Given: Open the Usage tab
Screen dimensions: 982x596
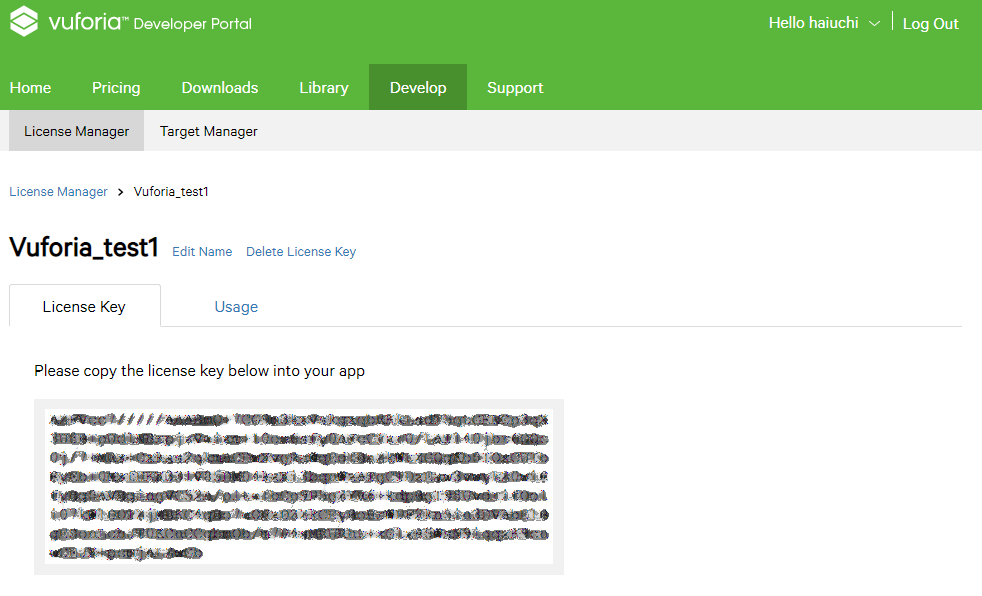Looking at the screenshot, I should 236,307.
